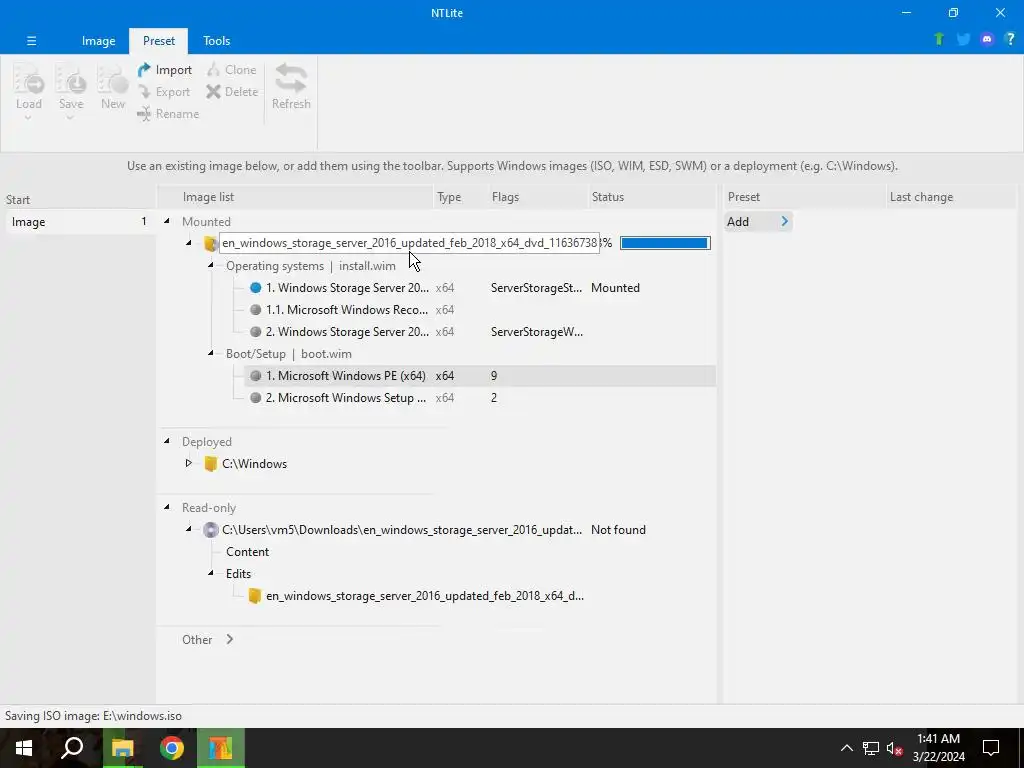Viewport: 1024px width, 768px height.
Task: Click the mounted image name tooltip text
Action: coord(409,243)
